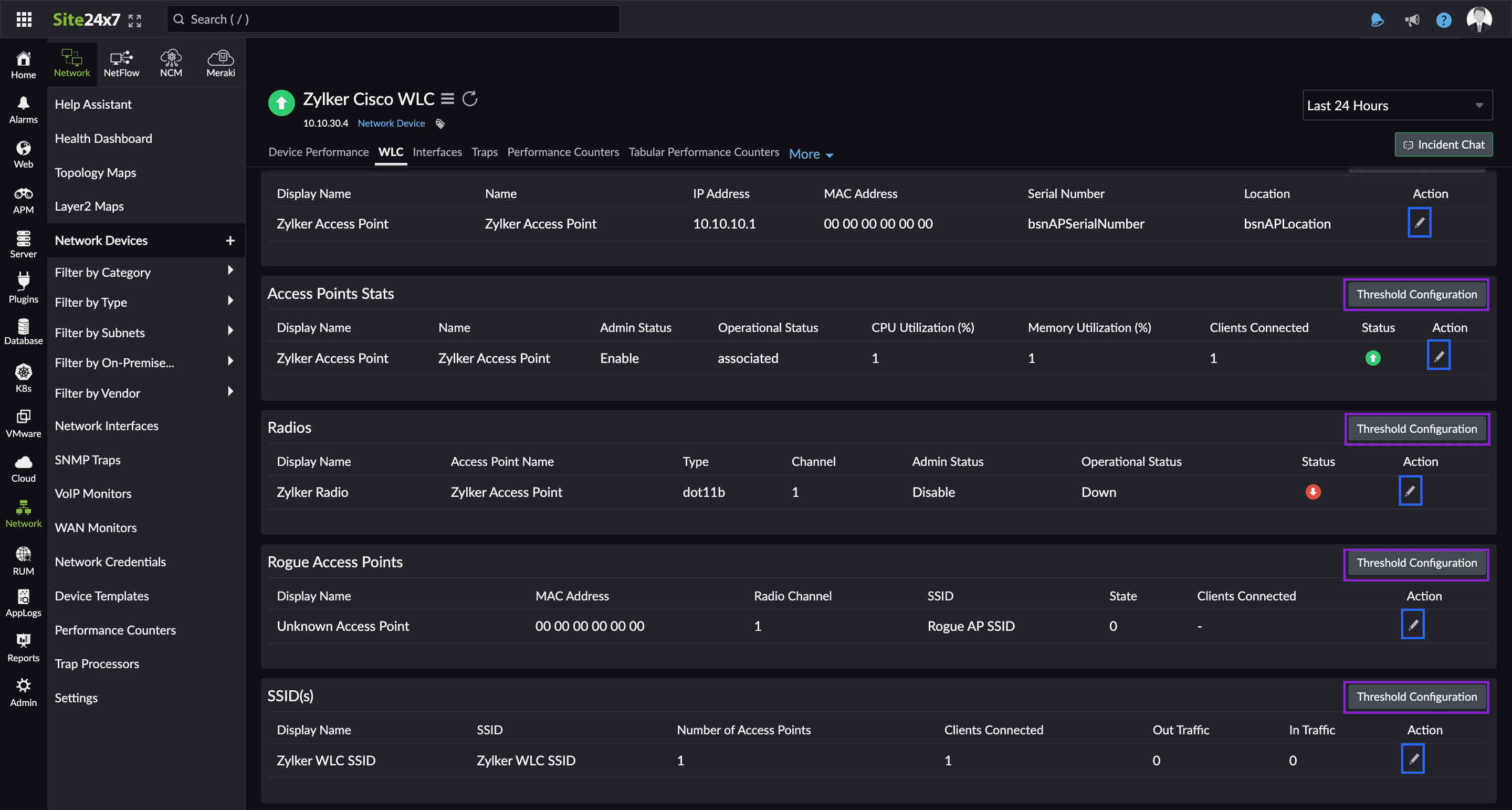
Task: Open the VMware section
Action: (24, 424)
